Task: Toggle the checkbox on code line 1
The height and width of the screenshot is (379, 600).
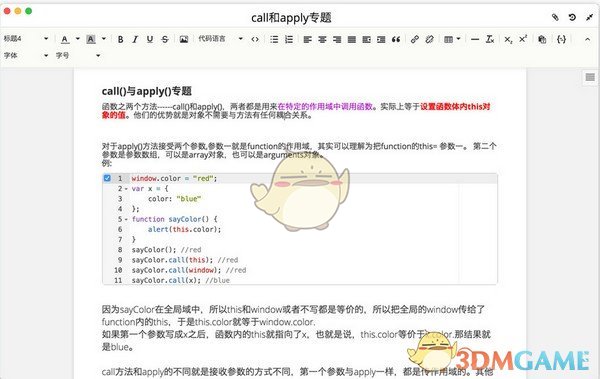Action: coord(107,178)
